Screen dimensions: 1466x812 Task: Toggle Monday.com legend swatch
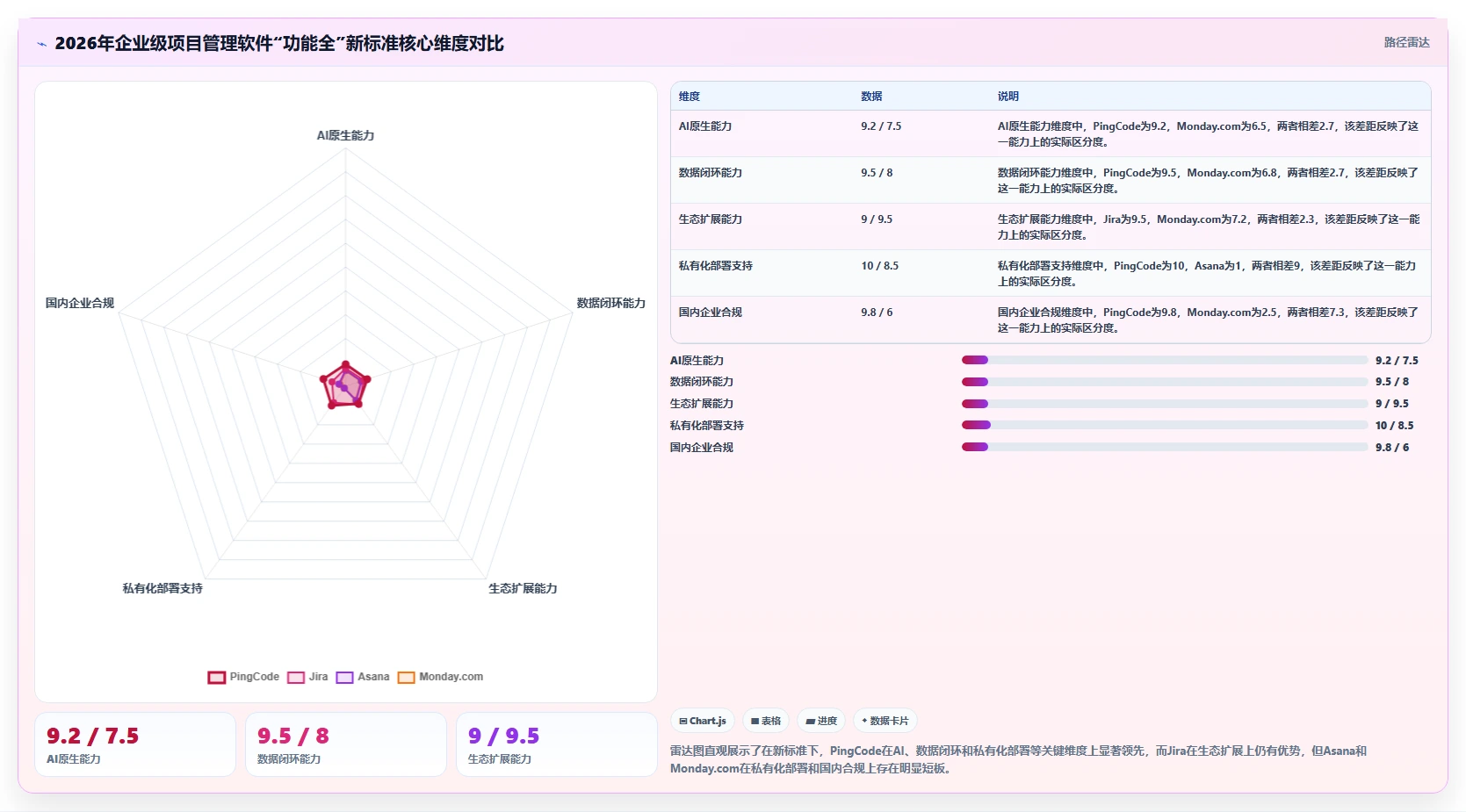(406, 677)
